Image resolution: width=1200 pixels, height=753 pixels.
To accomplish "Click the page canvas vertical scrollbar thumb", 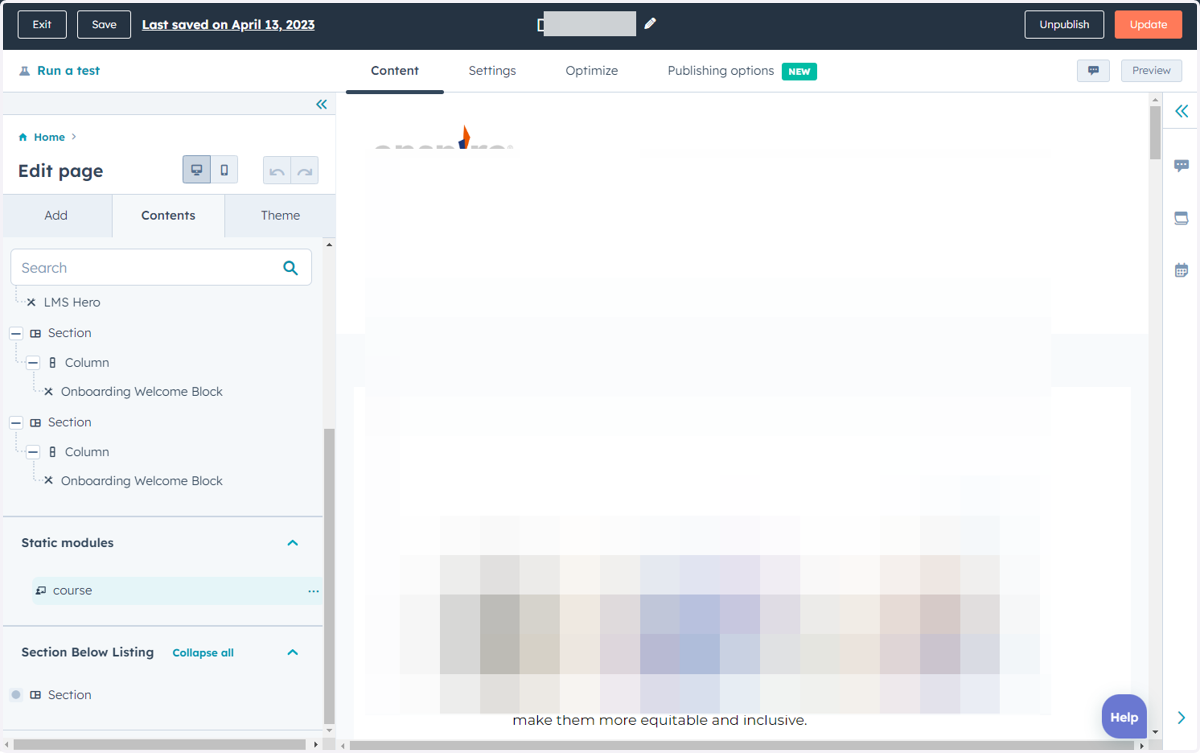I will click(x=1155, y=131).
